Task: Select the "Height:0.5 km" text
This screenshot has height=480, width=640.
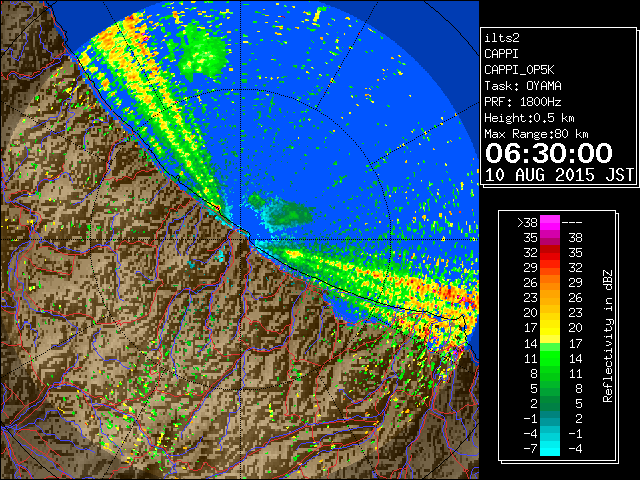Action: 529,118
